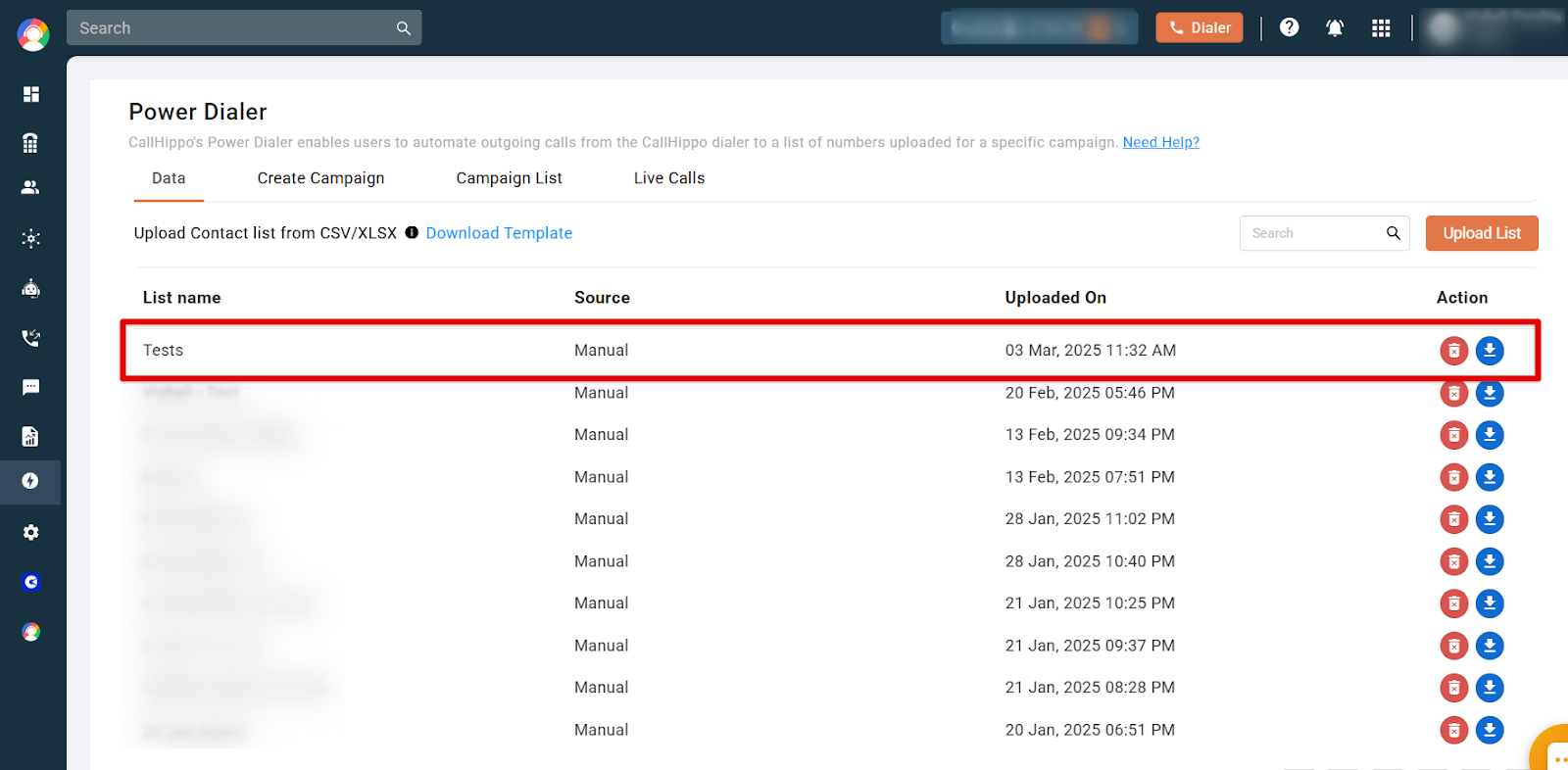Screen dimensions: 1568x770
Task: Click the Download Template link
Action: coord(499,233)
